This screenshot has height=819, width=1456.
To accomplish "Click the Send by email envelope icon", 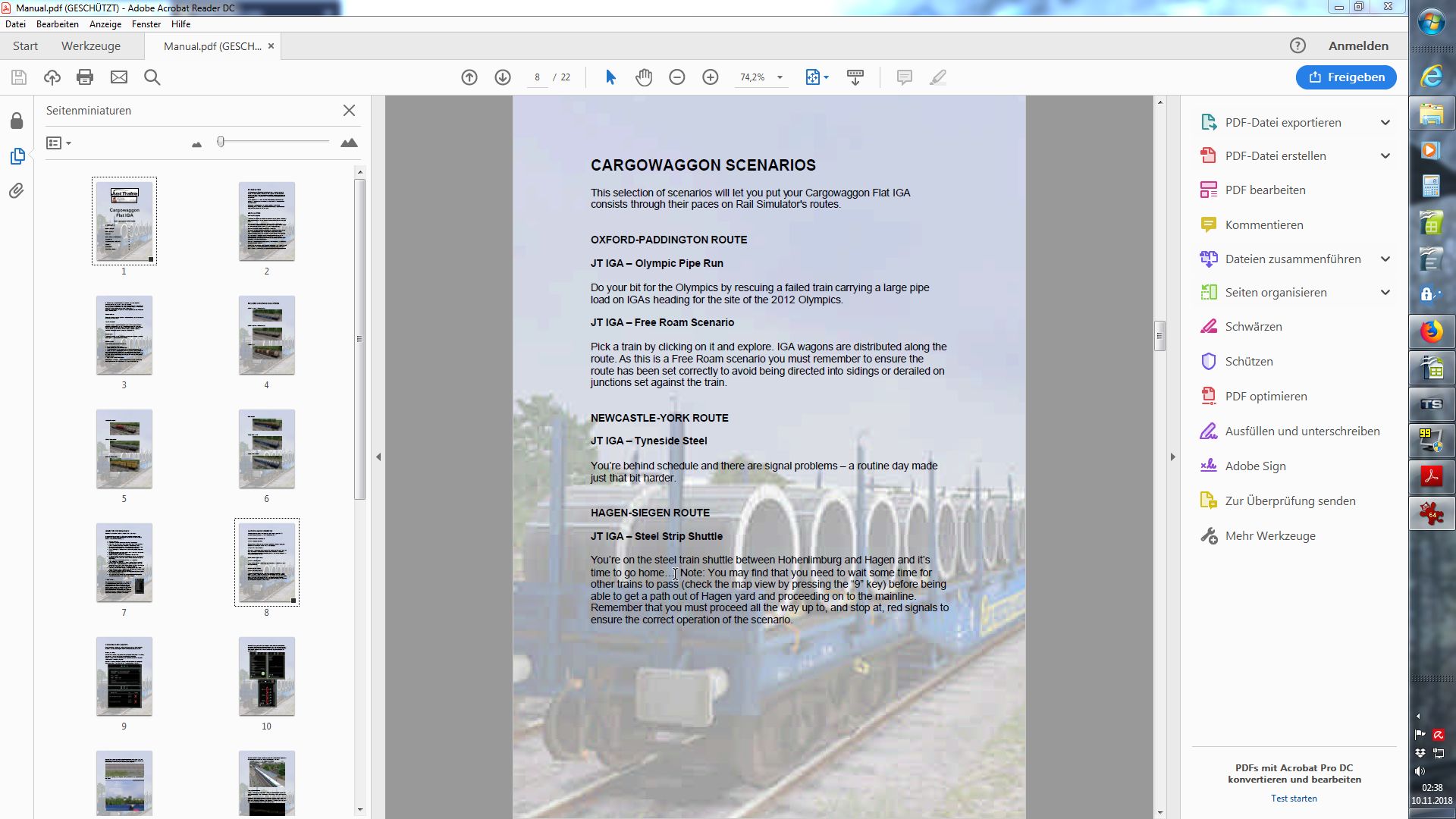I will click(119, 77).
